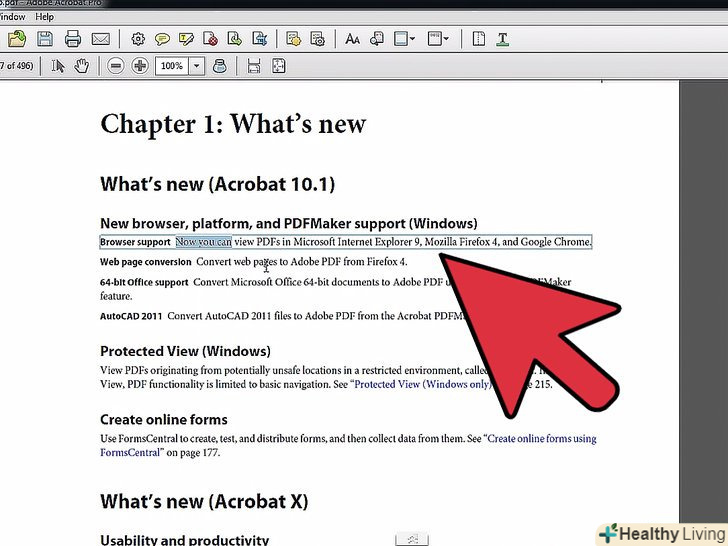The width and height of the screenshot is (728, 546).
Task: Open the page display dropdown icon
Action: (404, 39)
